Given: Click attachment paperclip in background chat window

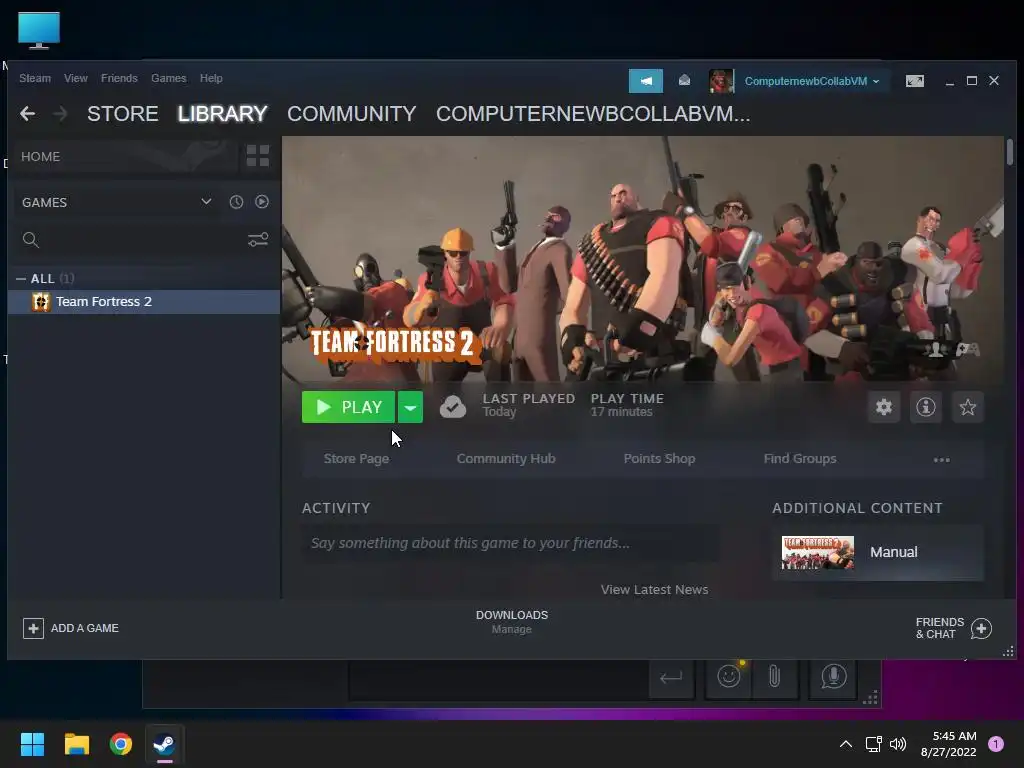Looking at the screenshot, I should point(775,676).
